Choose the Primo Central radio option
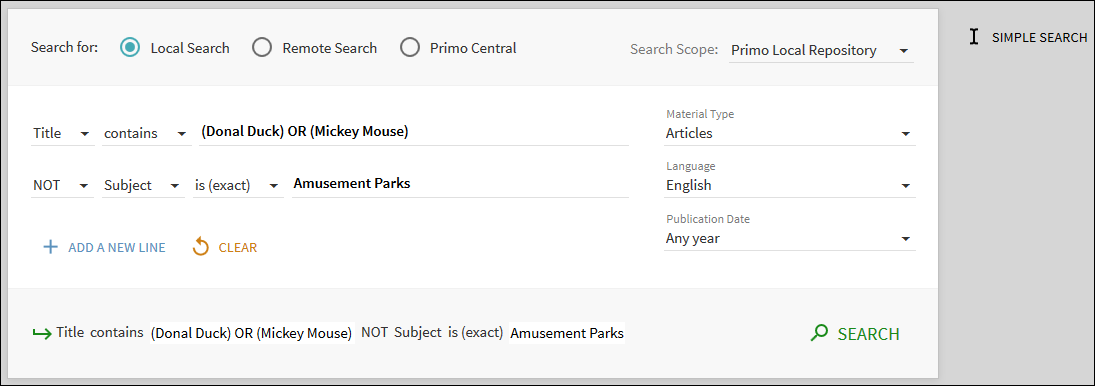Image resolution: width=1095 pixels, height=386 pixels. point(410,48)
